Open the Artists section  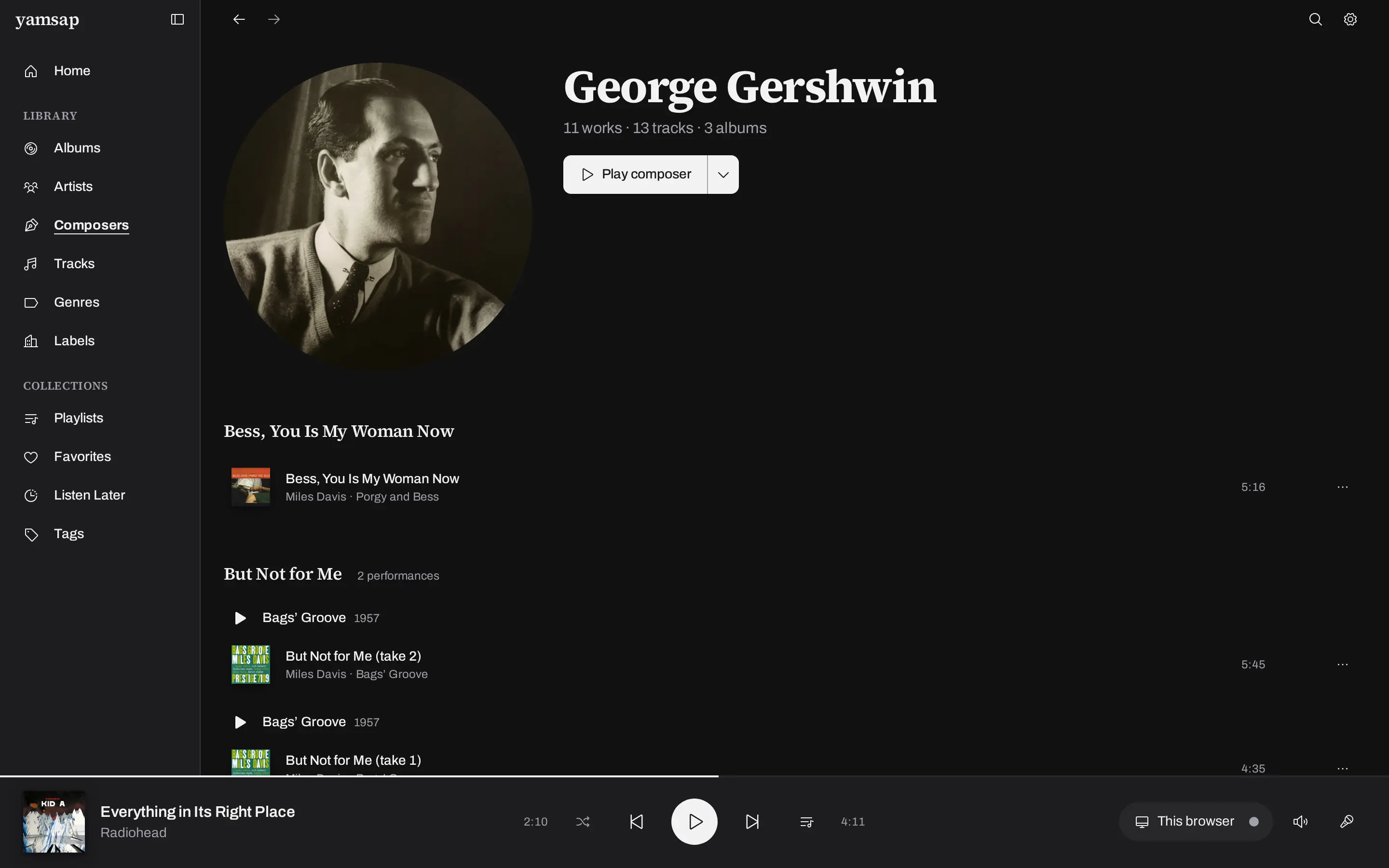click(x=73, y=187)
